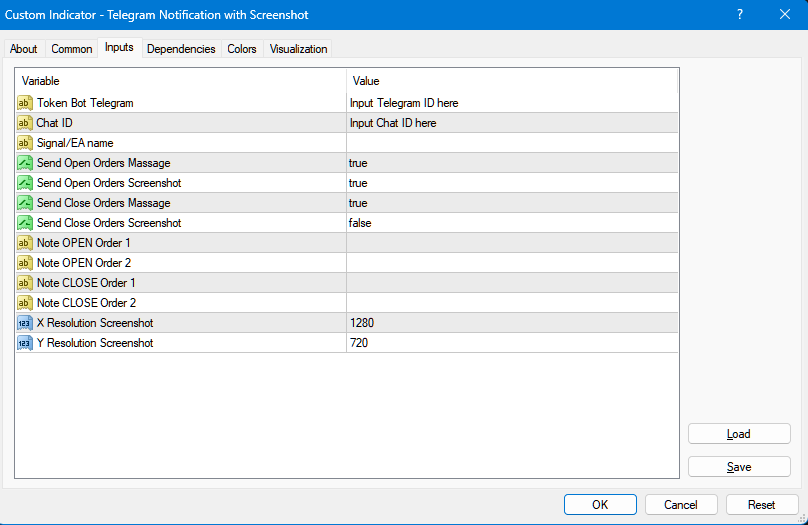This screenshot has height=525, width=808.
Task: Click the X Resolution Screenshot integer icon
Action: (x=25, y=323)
